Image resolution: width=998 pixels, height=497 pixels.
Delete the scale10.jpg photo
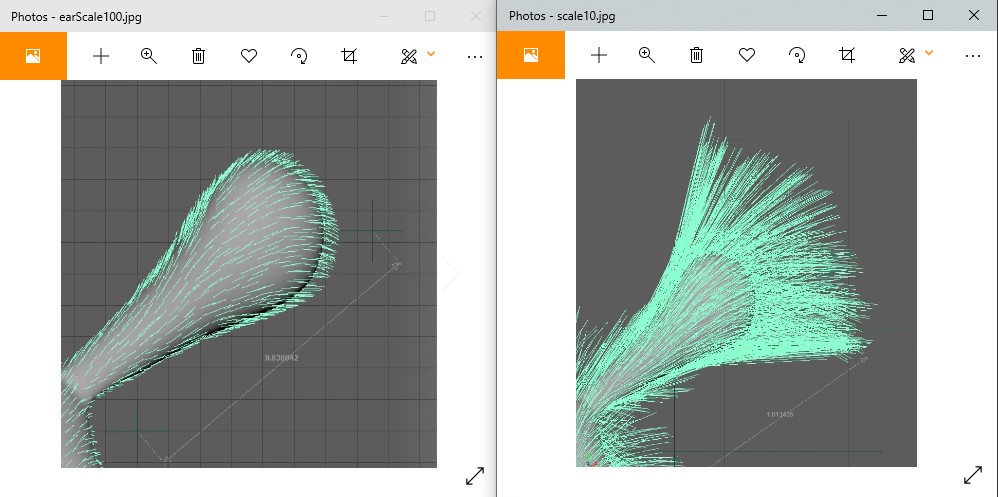pos(696,56)
